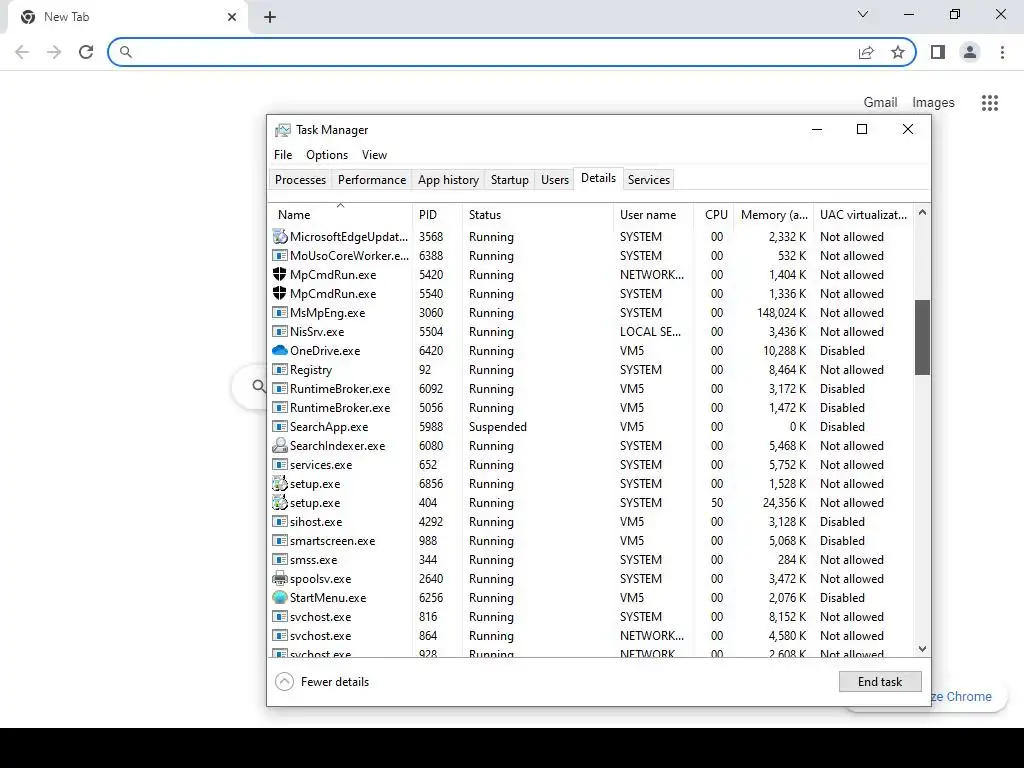Screen dimensions: 1024x768
Task: Click the setup.exe icon for PID 404
Action: 280,502
